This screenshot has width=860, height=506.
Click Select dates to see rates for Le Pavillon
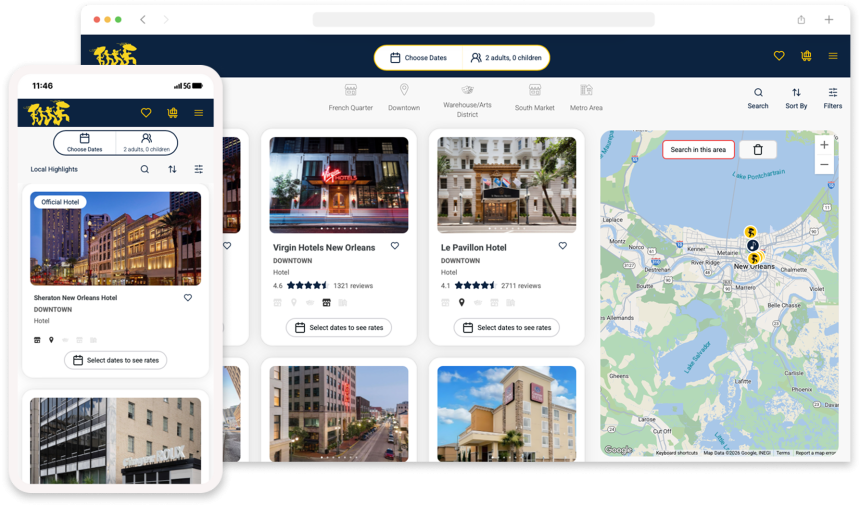(506, 328)
